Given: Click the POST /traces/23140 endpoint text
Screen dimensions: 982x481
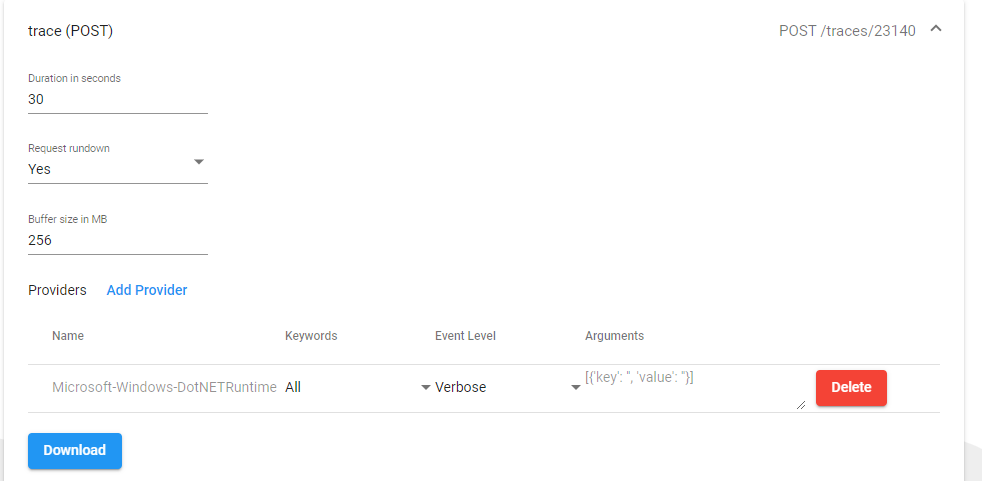Looking at the screenshot, I should tap(847, 31).
